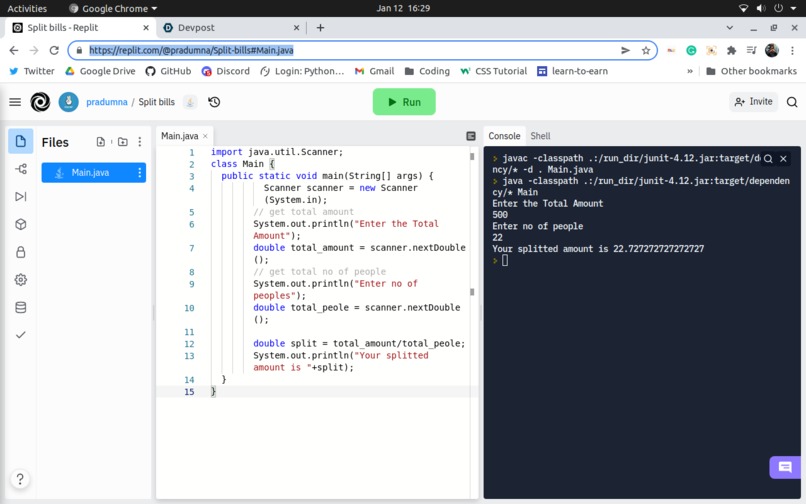Screen dimensions: 806x504
Task: Open the GitHub bookmark
Action: click(168, 71)
